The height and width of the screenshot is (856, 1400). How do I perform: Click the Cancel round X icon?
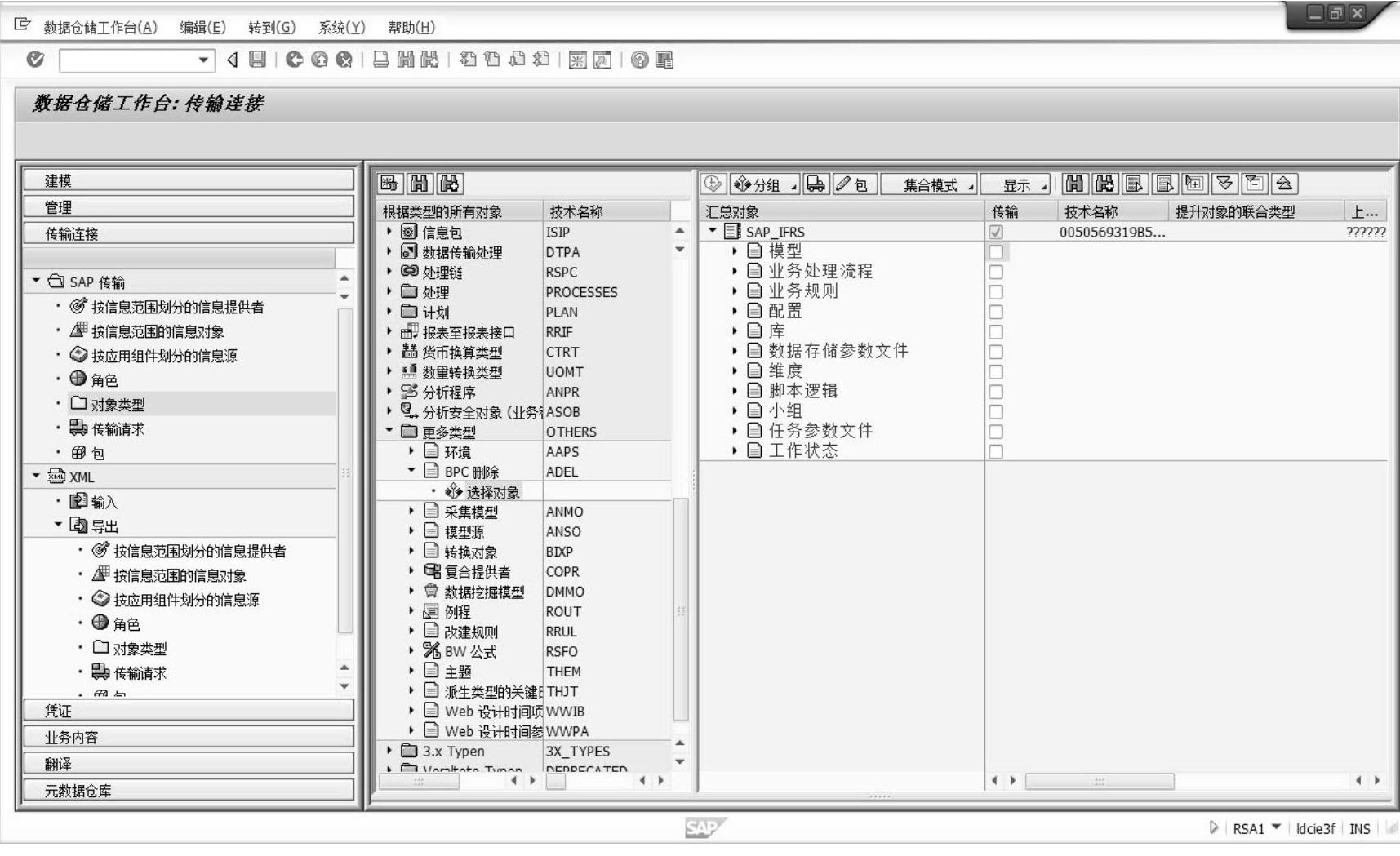(344, 60)
